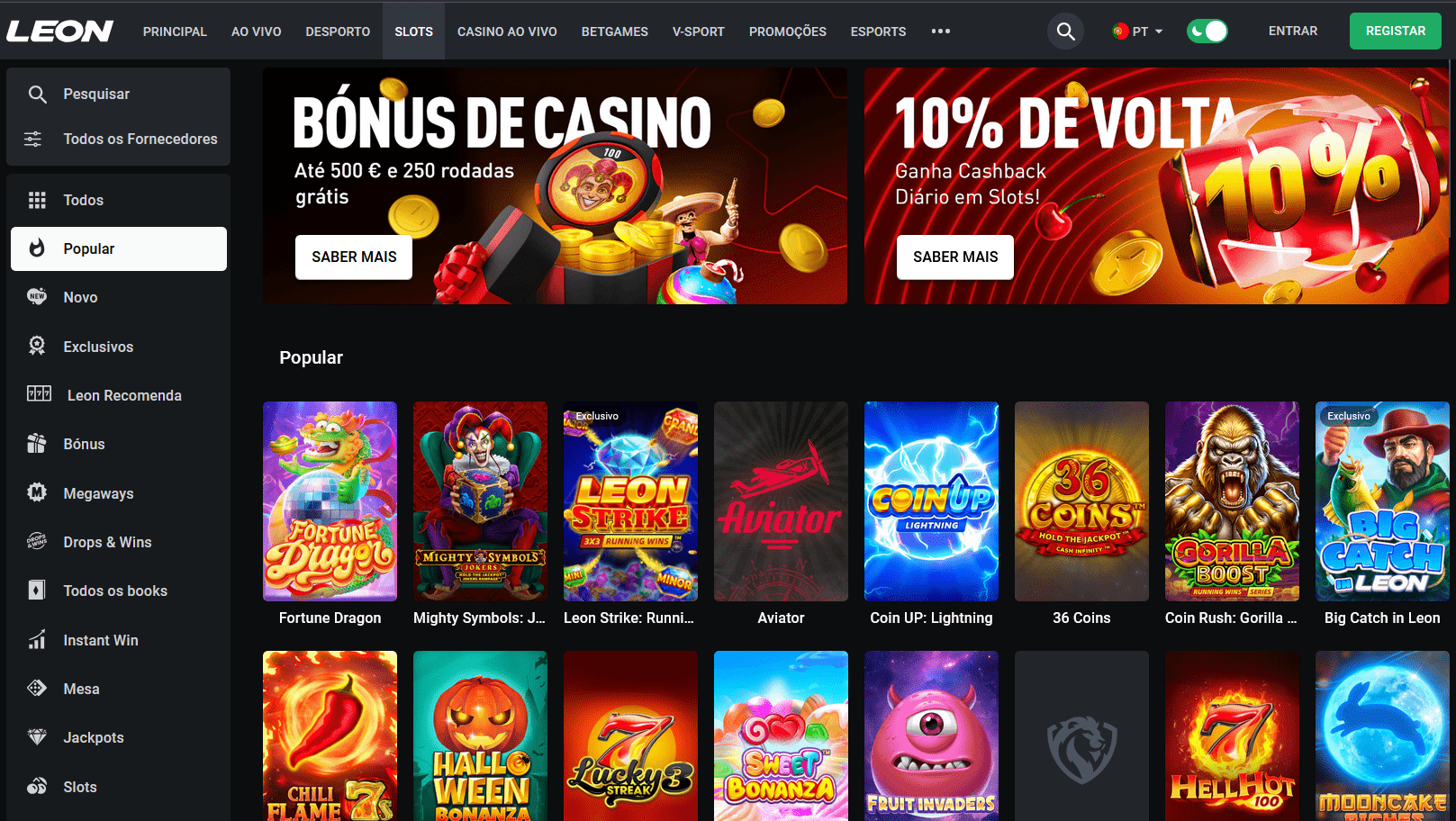Open the search magnifier in top bar

click(1065, 32)
